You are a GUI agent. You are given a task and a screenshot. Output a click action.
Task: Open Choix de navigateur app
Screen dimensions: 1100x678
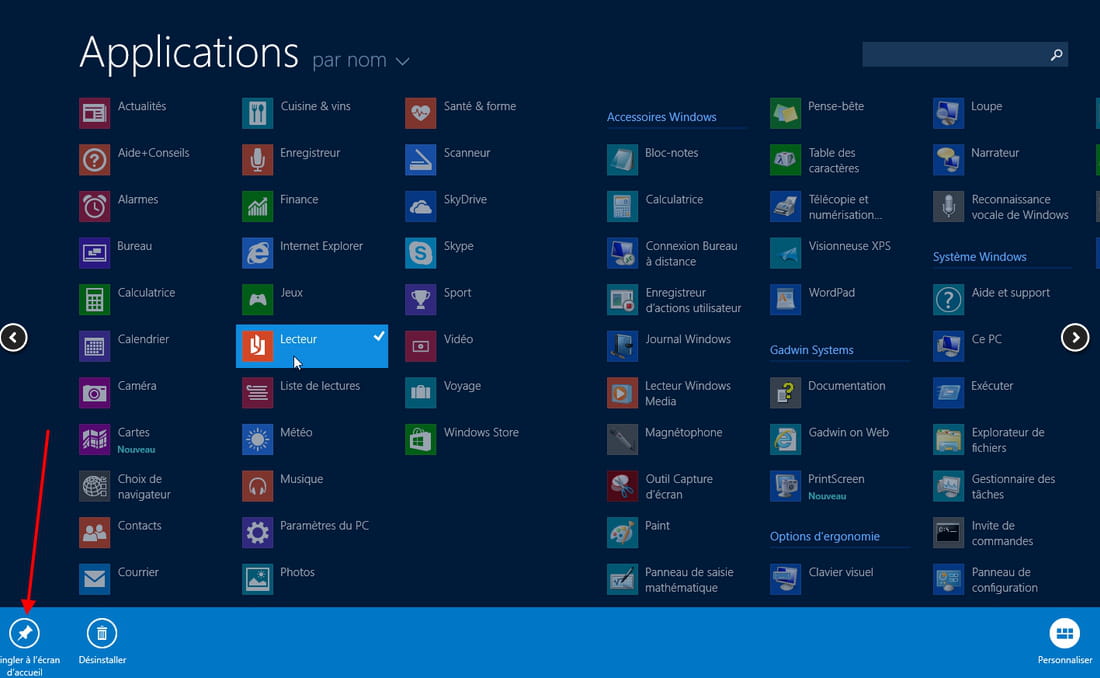(x=126, y=486)
